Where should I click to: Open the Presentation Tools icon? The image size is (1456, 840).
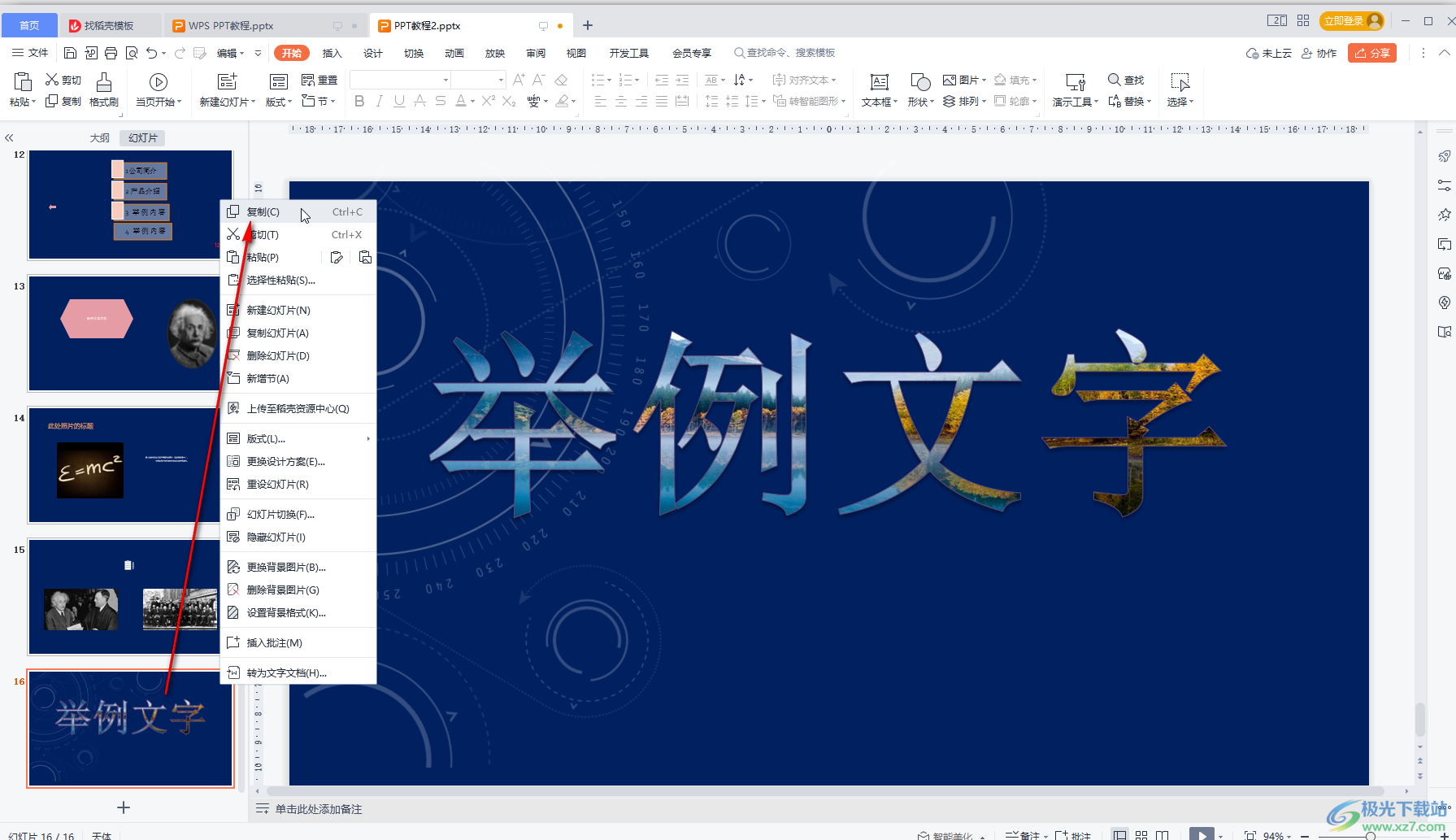(1075, 81)
